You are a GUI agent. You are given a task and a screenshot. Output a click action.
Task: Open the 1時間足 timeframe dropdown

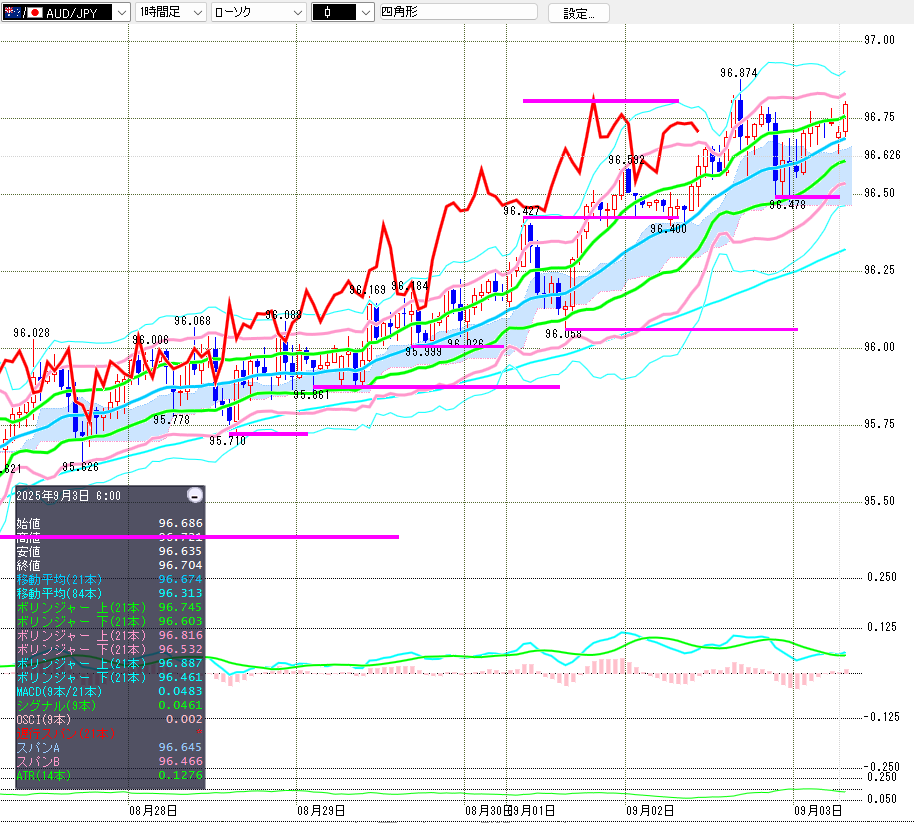(171, 12)
